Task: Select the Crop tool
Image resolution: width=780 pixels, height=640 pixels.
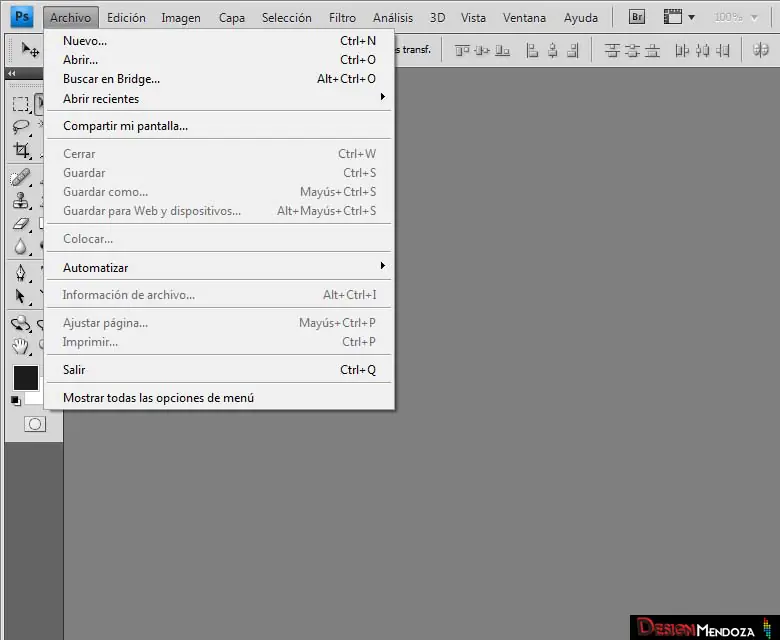Action: [21, 150]
